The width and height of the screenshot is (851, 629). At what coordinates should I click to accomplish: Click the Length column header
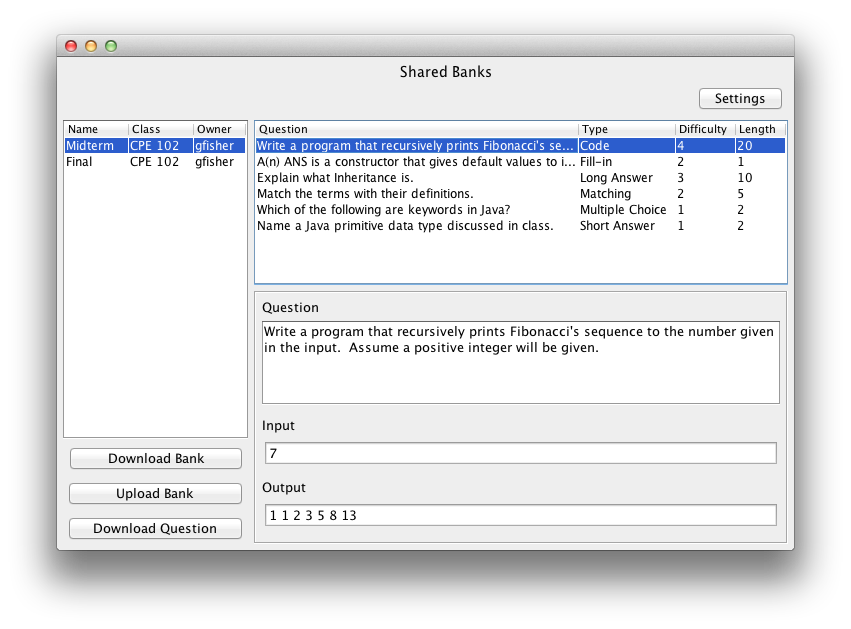click(x=759, y=130)
